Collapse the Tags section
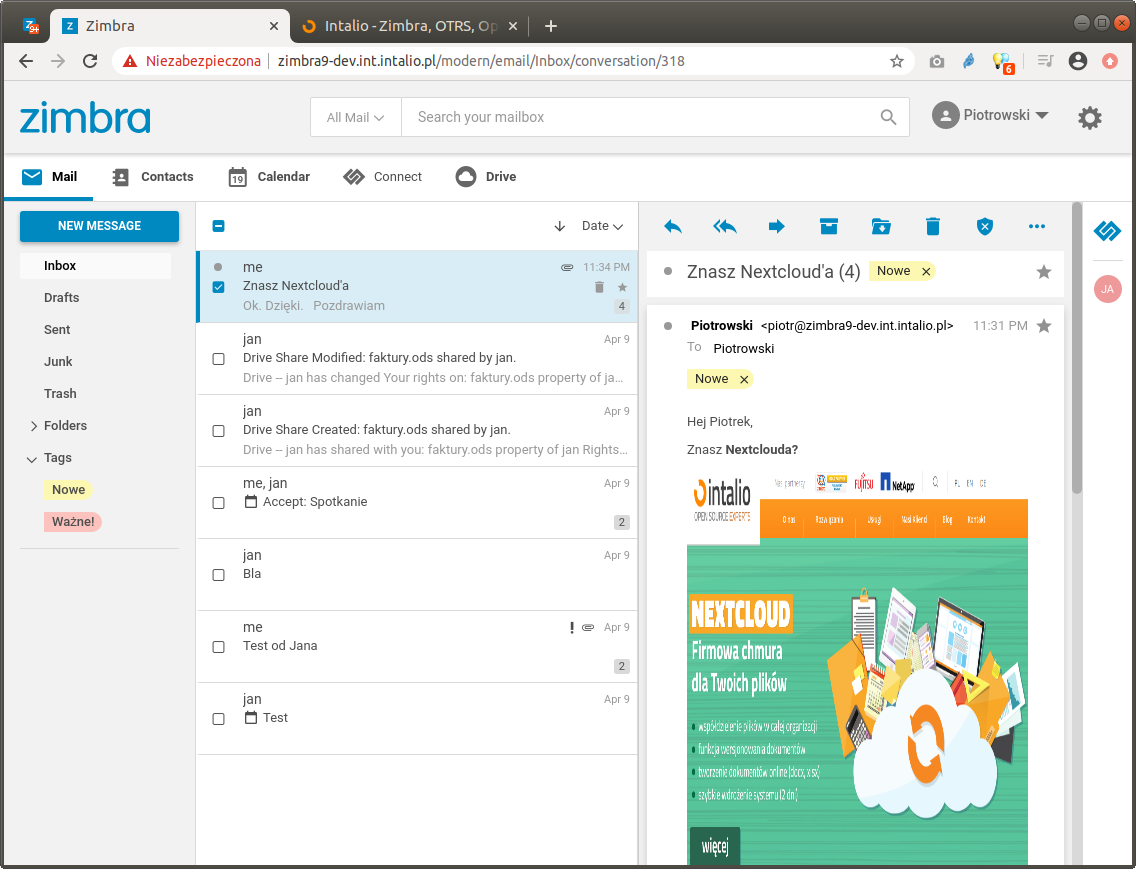The width and height of the screenshot is (1136, 869). coord(32,459)
